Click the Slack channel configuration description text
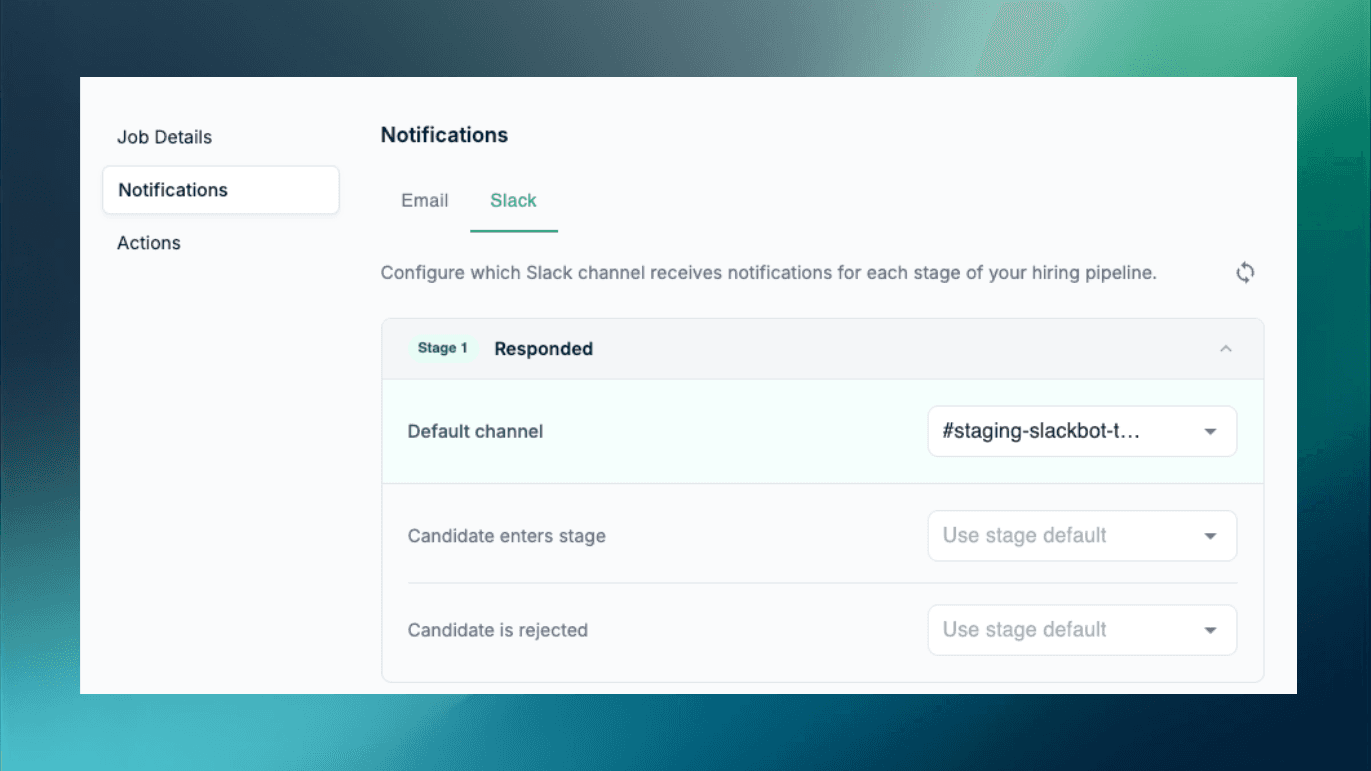This screenshot has width=1371, height=771. [769, 273]
